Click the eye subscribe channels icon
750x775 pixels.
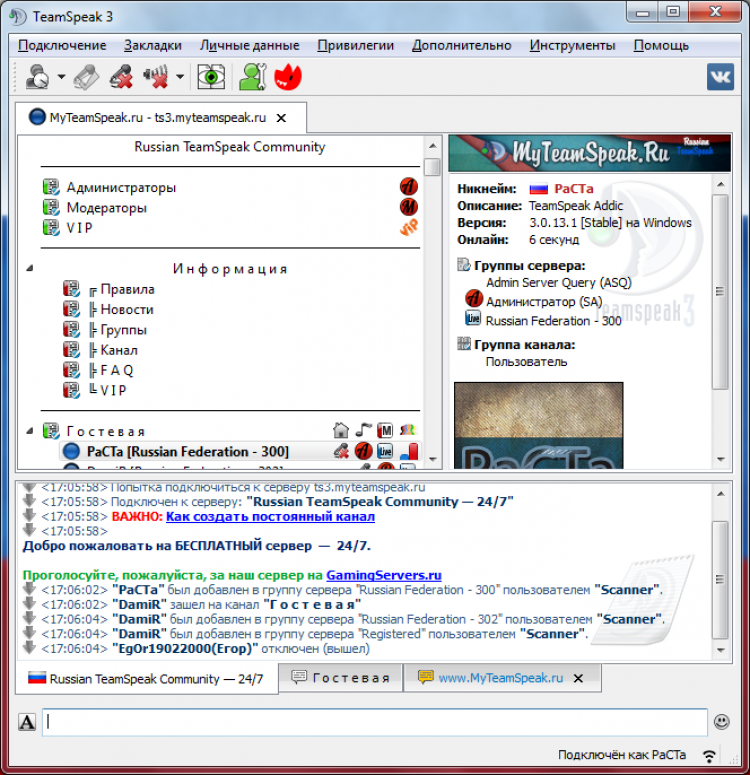click(211, 77)
